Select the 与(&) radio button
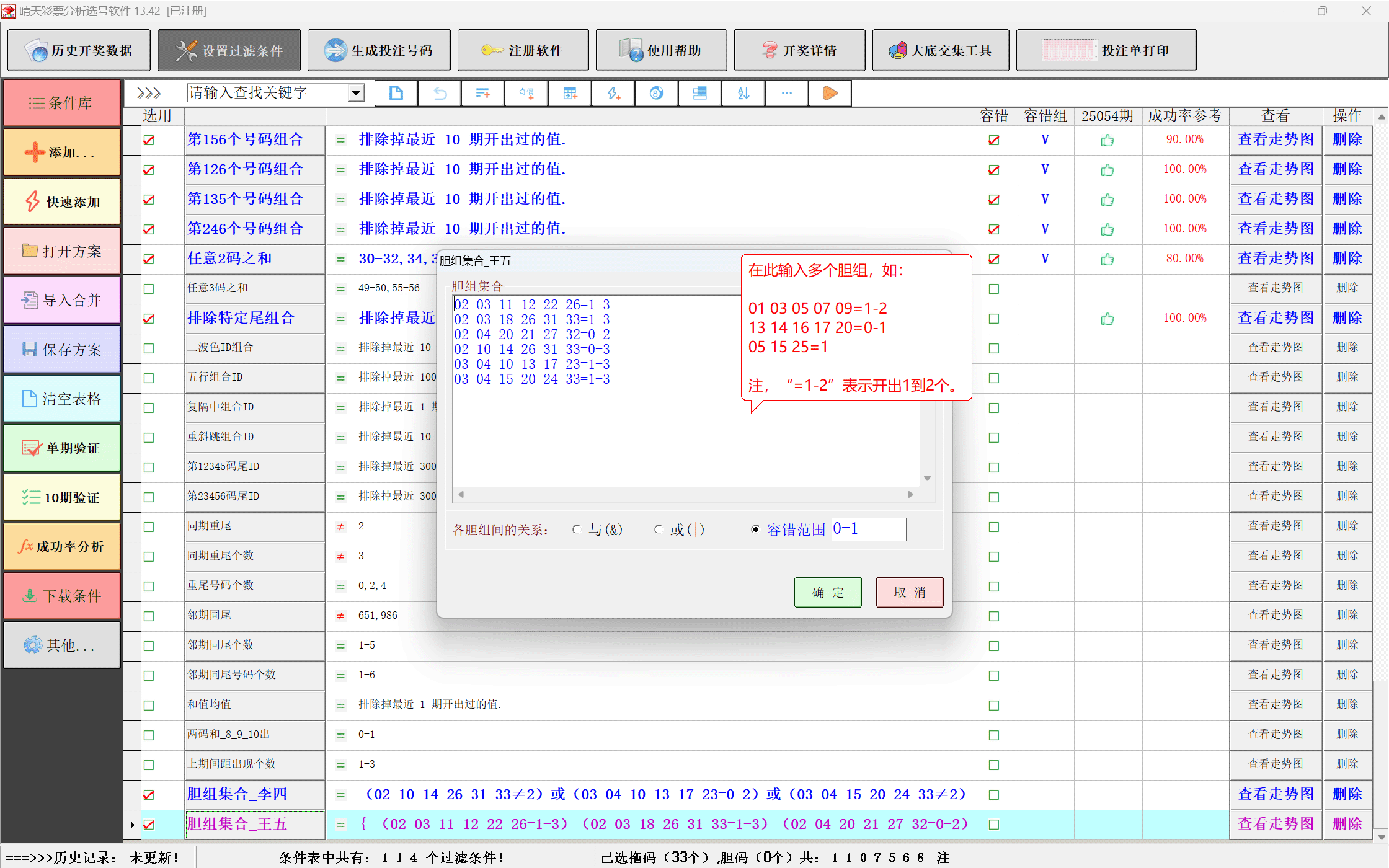 point(577,529)
